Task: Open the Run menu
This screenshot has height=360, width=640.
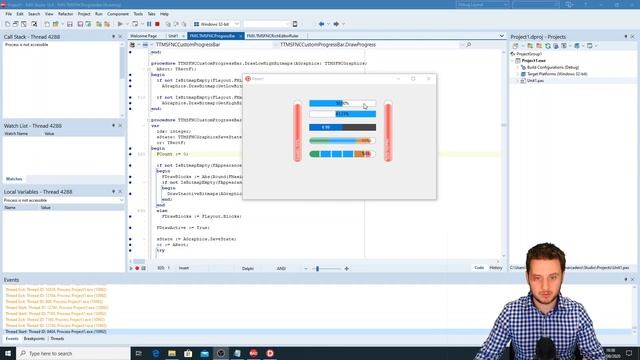Action: (x=99, y=14)
